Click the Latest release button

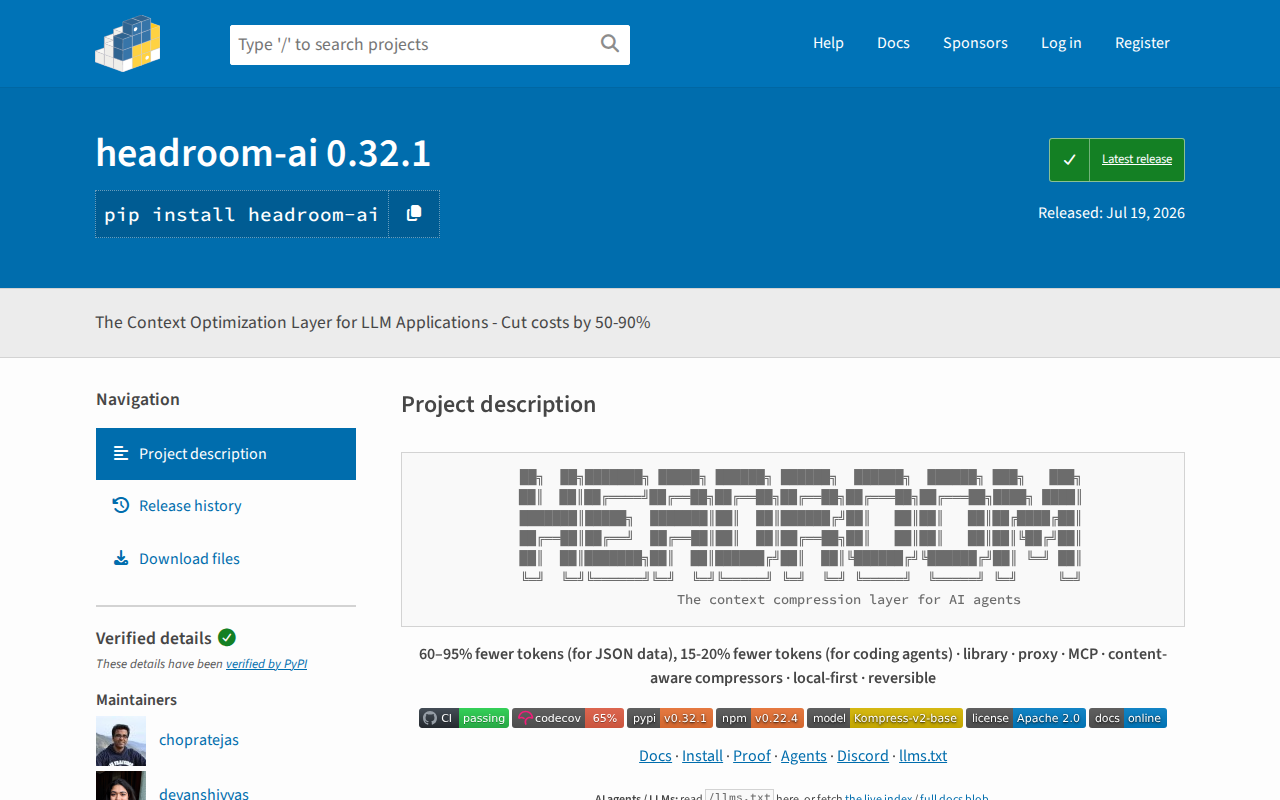pyautogui.click(x=1117, y=160)
